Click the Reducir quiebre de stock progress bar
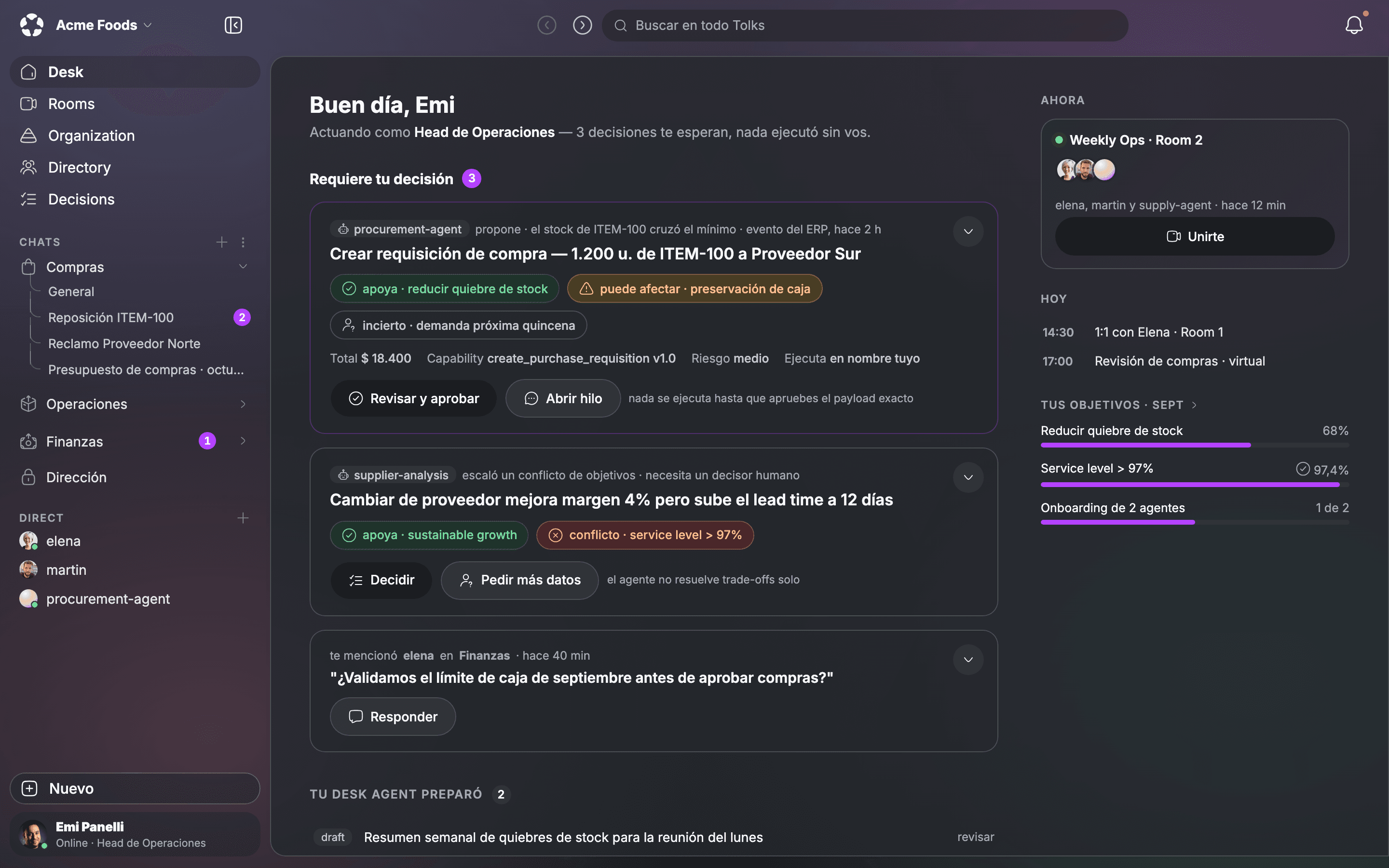The height and width of the screenshot is (868, 1389). (x=1195, y=445)
